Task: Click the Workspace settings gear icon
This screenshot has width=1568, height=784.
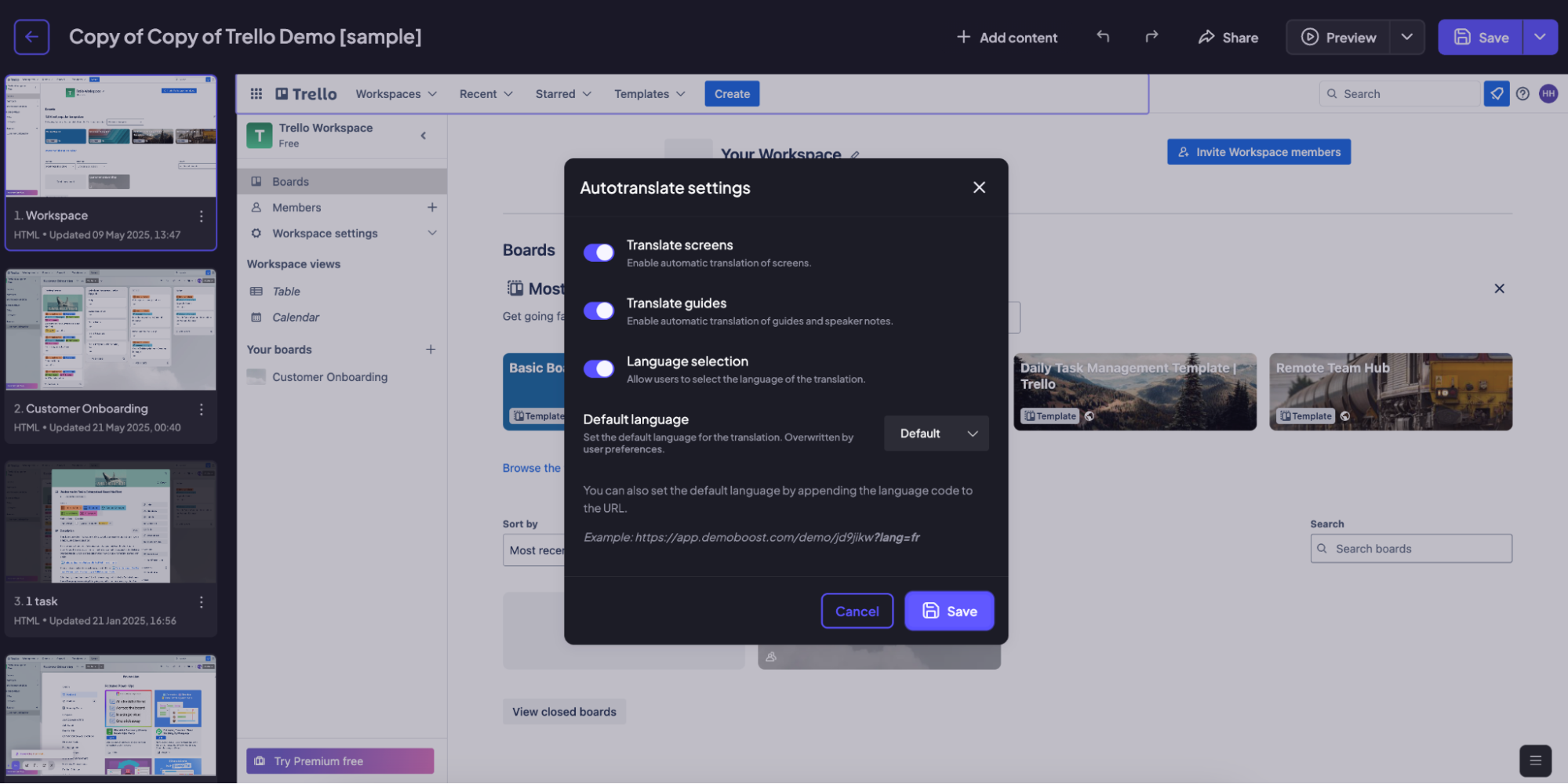Action: pos(256,234)
